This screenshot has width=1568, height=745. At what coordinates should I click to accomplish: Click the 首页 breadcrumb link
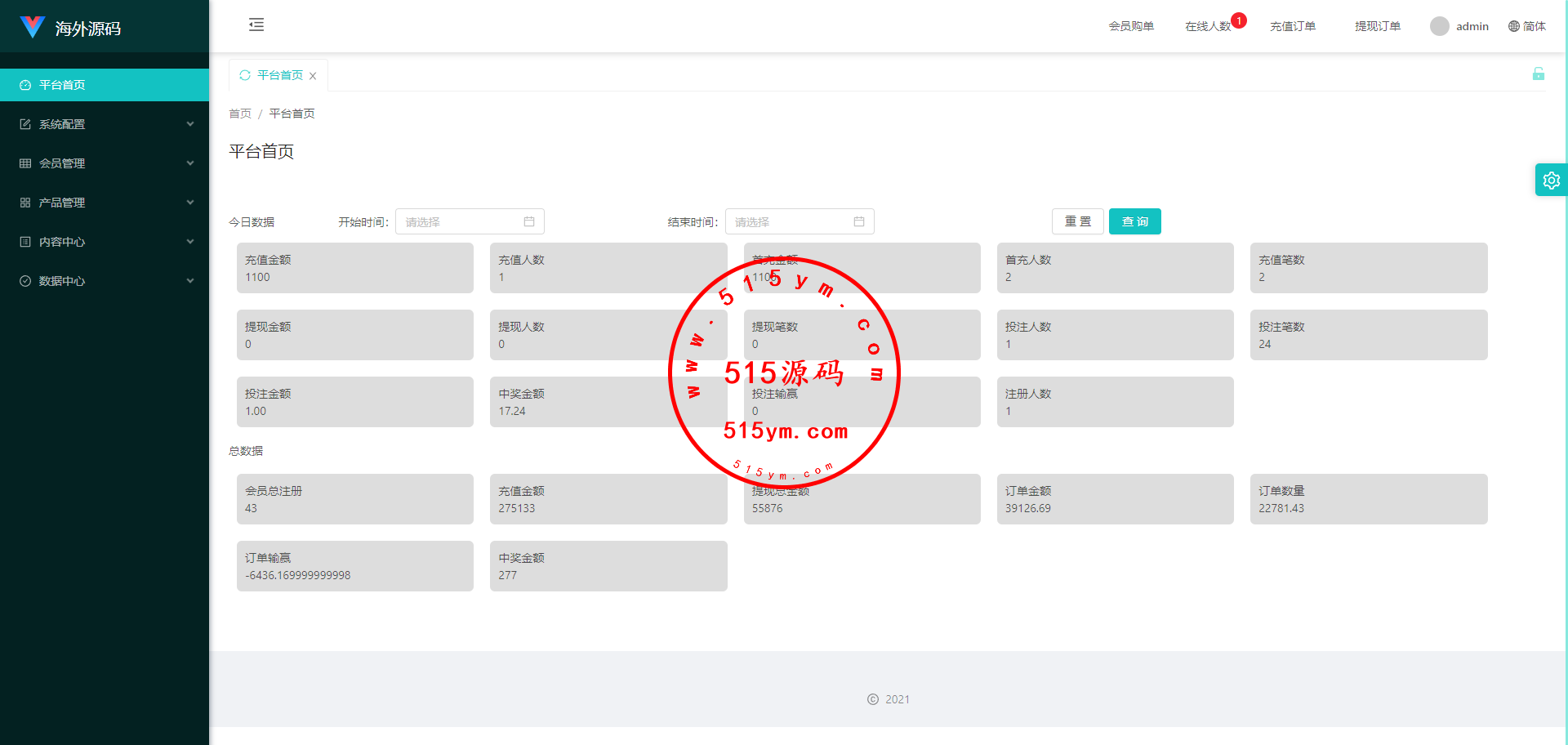[x=240, y=114]
